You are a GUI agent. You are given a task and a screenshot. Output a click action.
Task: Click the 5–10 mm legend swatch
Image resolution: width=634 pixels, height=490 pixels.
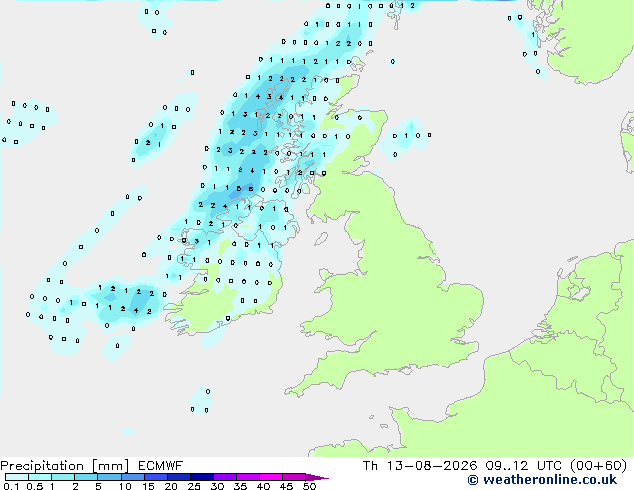(x=109, y=477)
